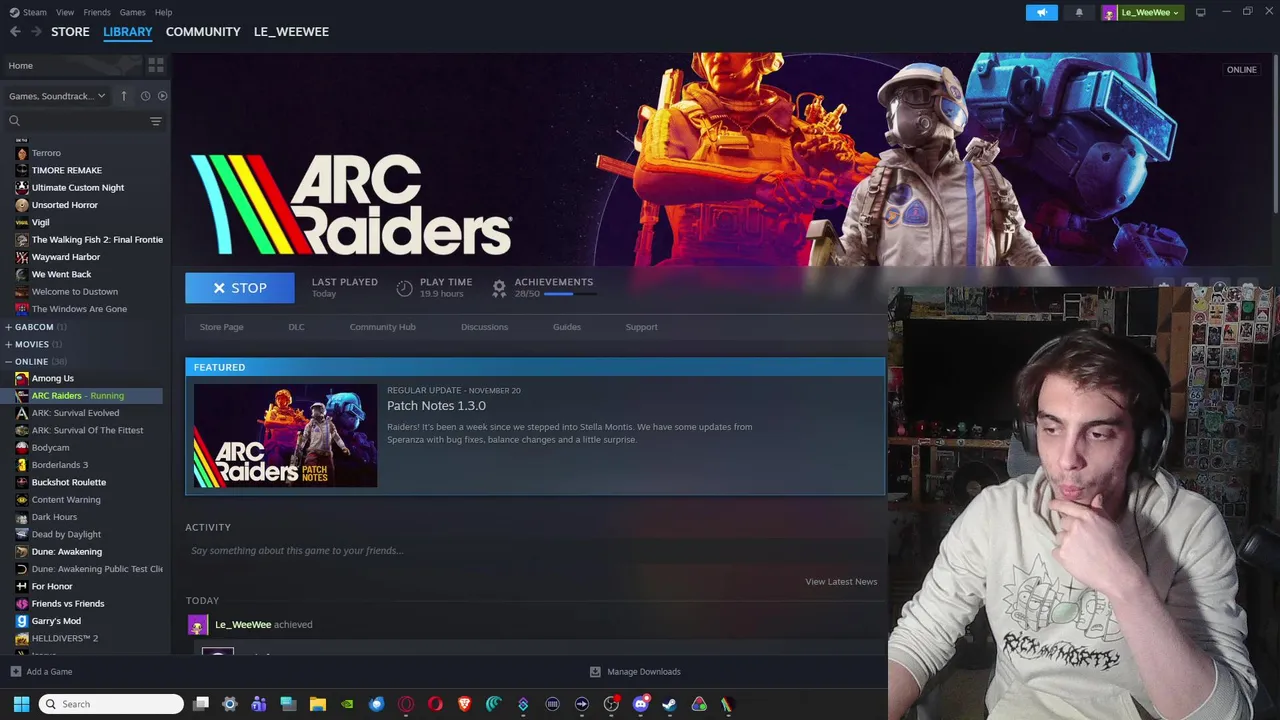
Task: Click the 'Say something about this game' field
Action: click(x=535, y=550)
